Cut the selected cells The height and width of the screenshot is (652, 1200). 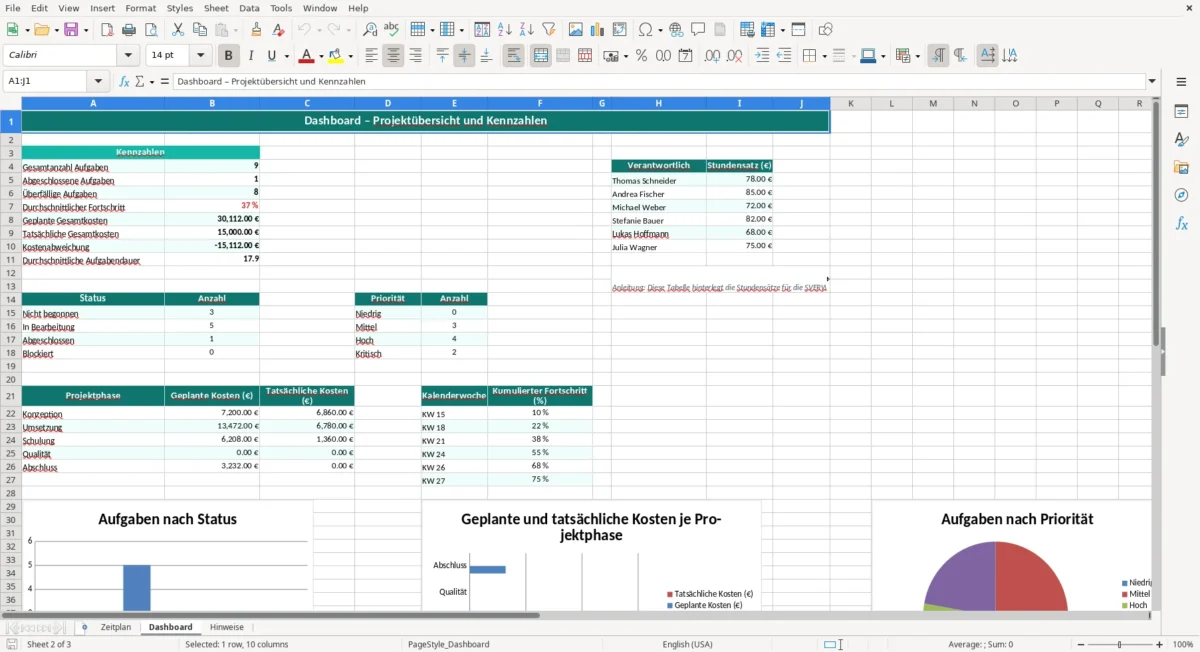[178, 30]
